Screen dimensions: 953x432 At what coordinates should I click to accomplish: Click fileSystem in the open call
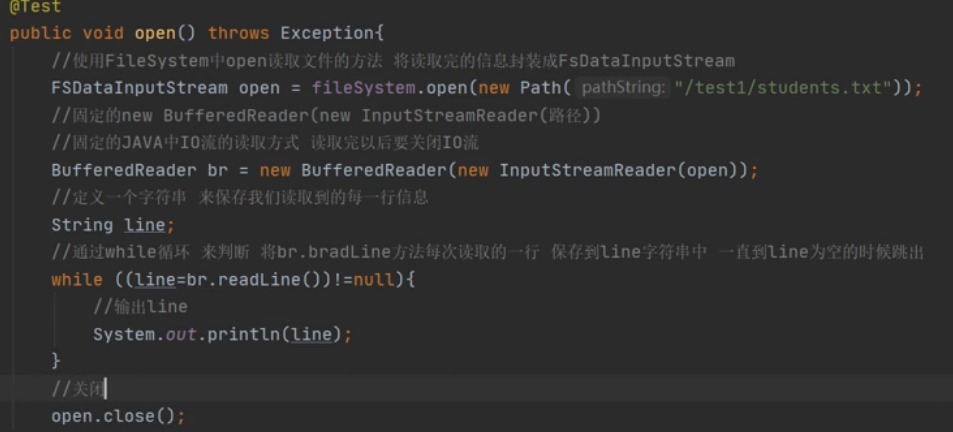363,88
